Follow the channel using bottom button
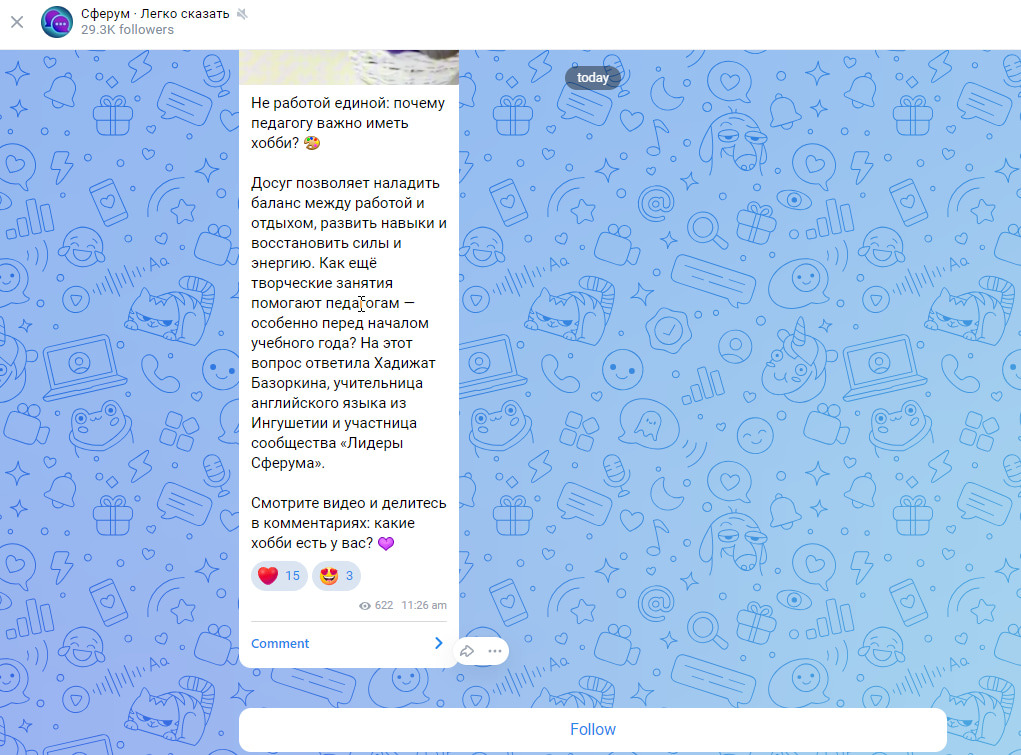Viewport: 1021px width, 755px height. [593, 730]
